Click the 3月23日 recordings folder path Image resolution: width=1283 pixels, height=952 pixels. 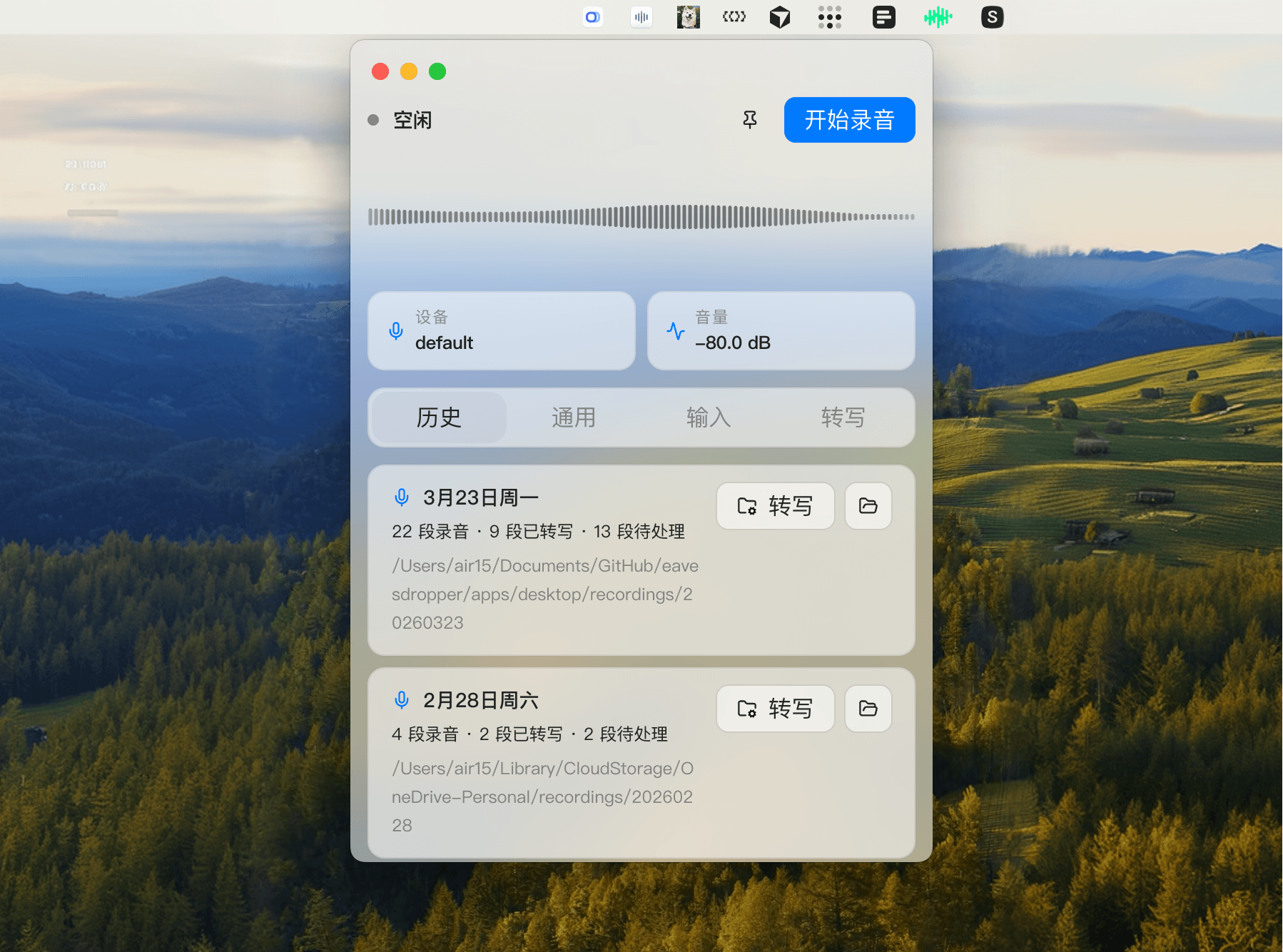click(544, 594)
